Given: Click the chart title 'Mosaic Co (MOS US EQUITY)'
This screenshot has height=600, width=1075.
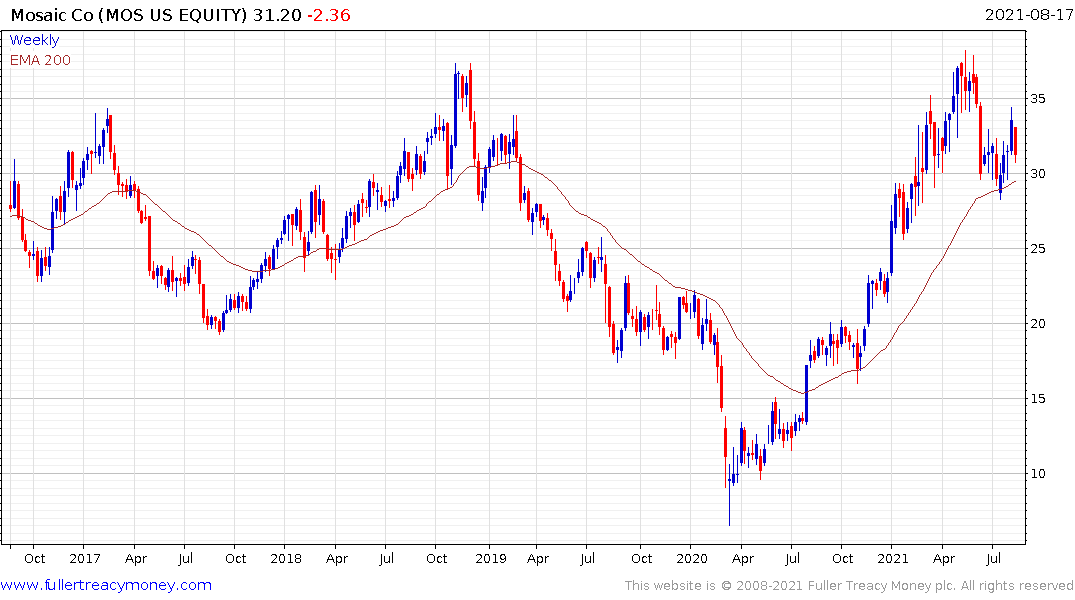Looking at the screenshot, I should (129, 15).
